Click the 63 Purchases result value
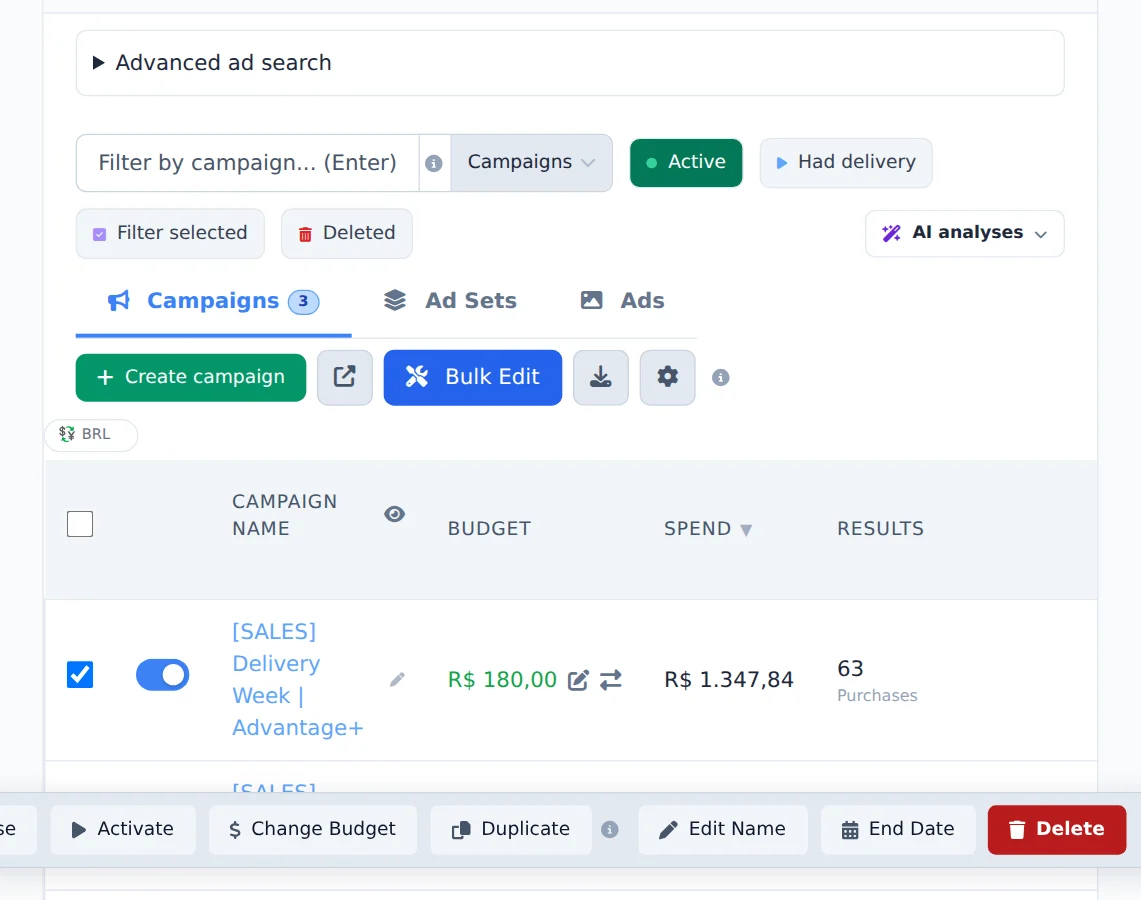Image resolution: width=1141 pixels, height=900 pixels. pos(877,680)
